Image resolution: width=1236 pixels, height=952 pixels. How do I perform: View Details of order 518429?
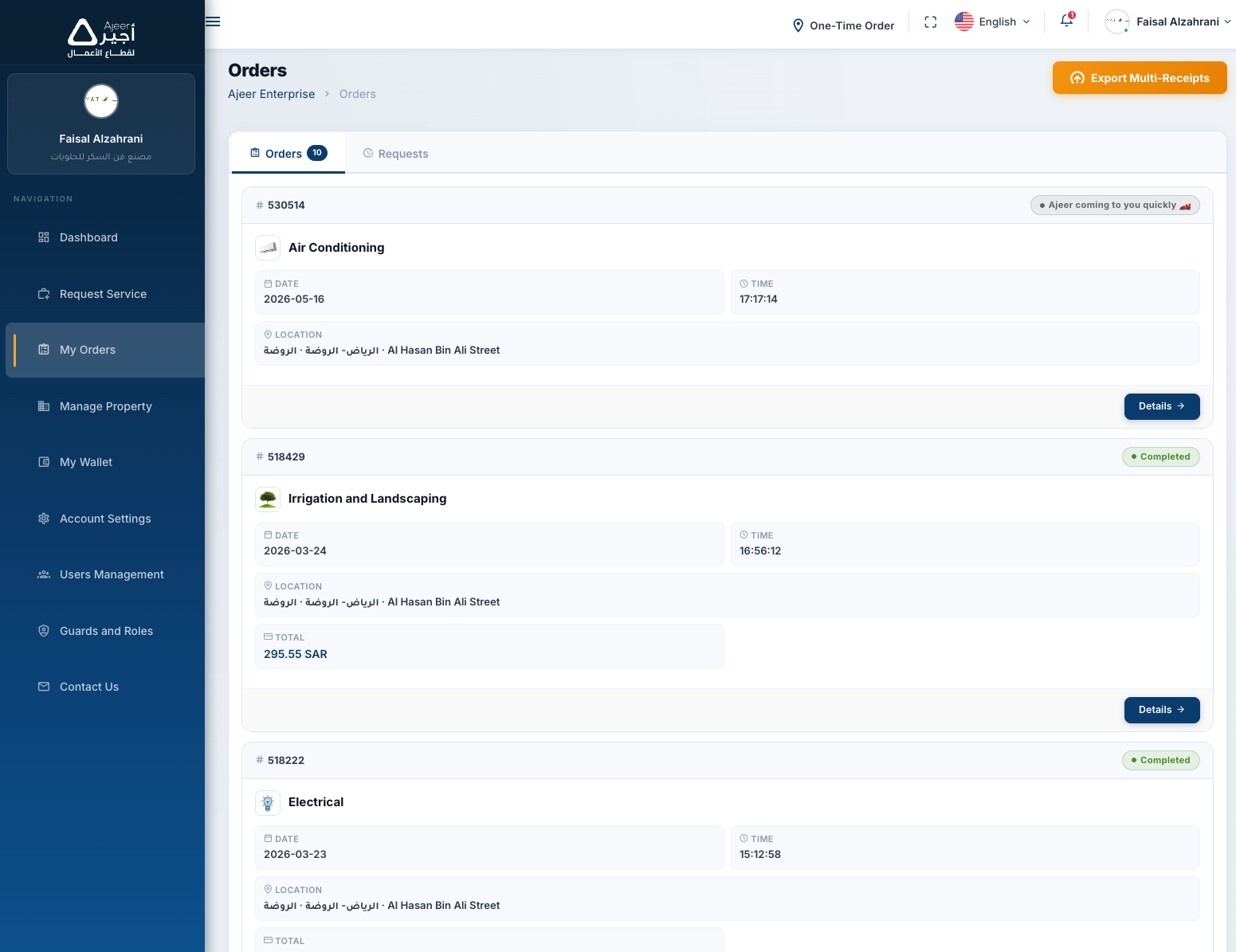point(1162,710)
